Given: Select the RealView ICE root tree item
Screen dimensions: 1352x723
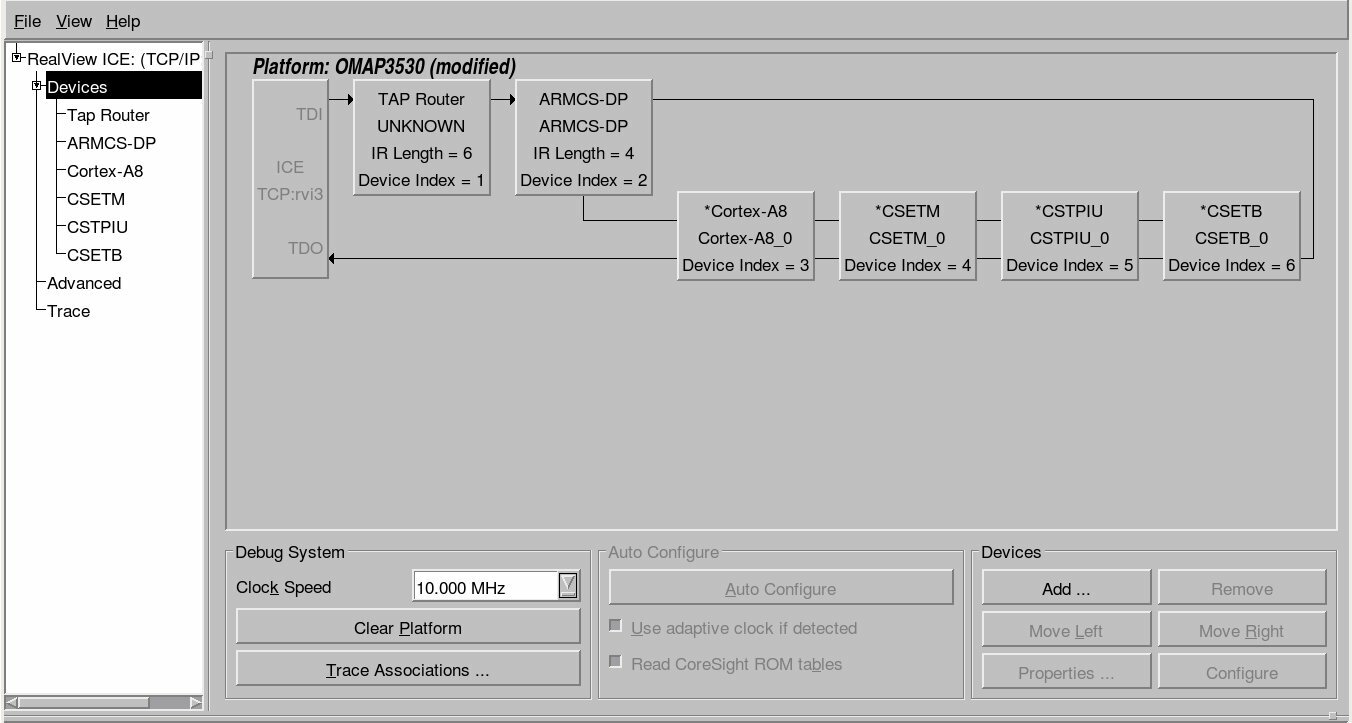Looking at the screenshot, I should [x=113, y=59].
